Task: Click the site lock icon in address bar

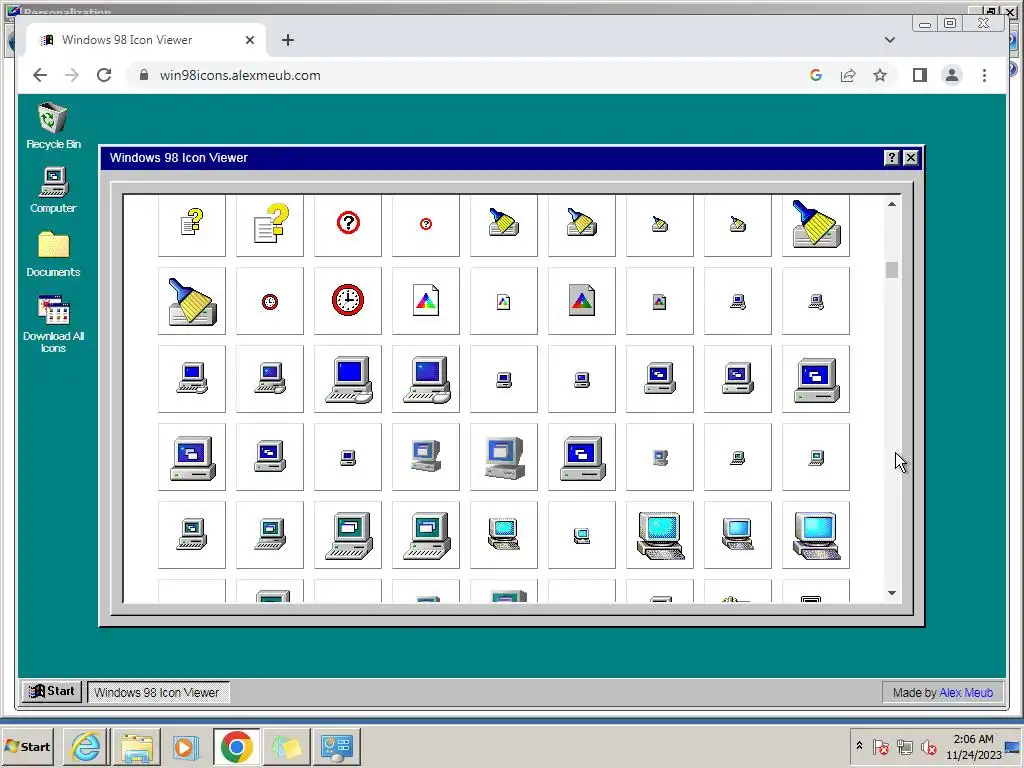Action: point(144,75)
